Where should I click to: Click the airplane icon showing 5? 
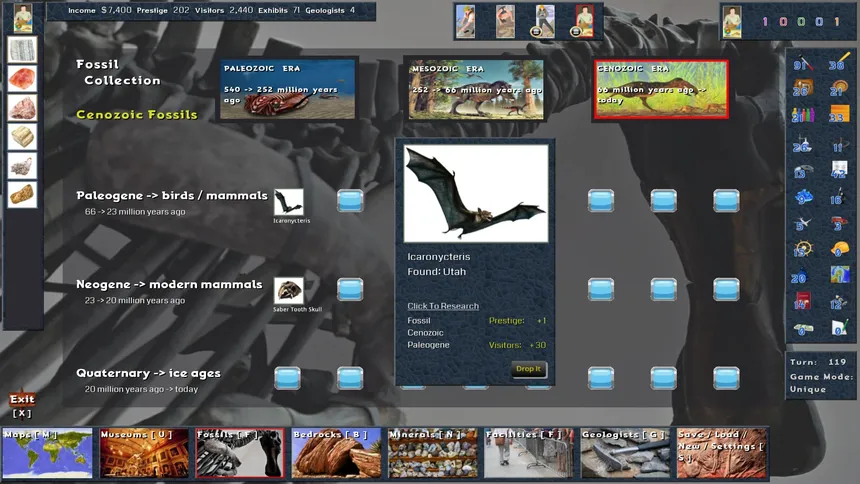(802, 223)
